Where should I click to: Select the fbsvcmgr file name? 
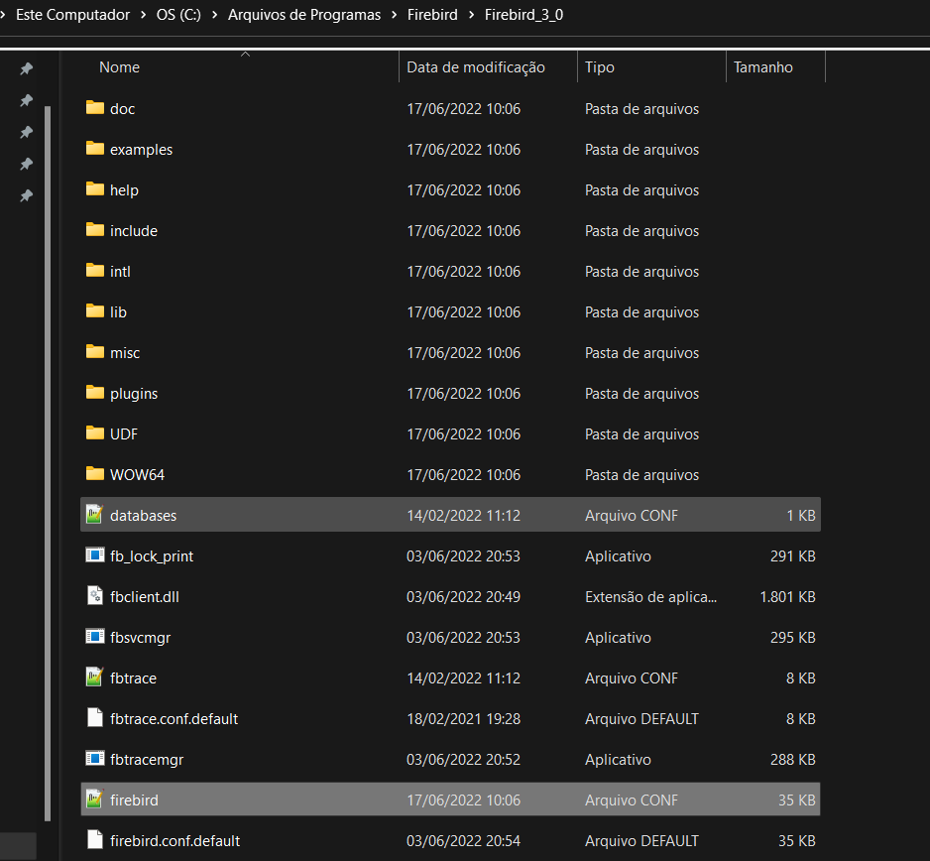pos(140,637)
